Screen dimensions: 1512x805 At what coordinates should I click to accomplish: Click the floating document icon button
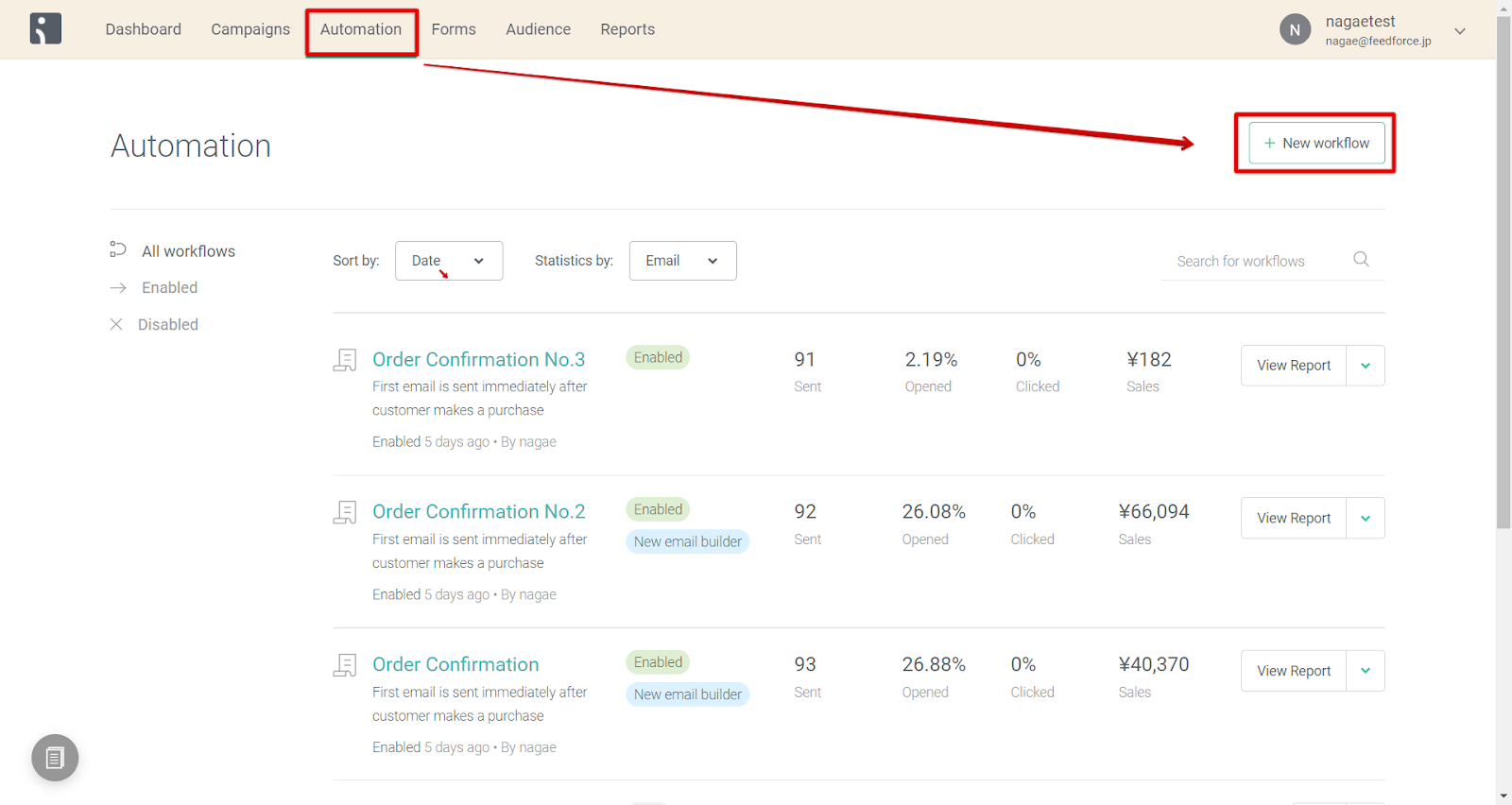[55, 758]
